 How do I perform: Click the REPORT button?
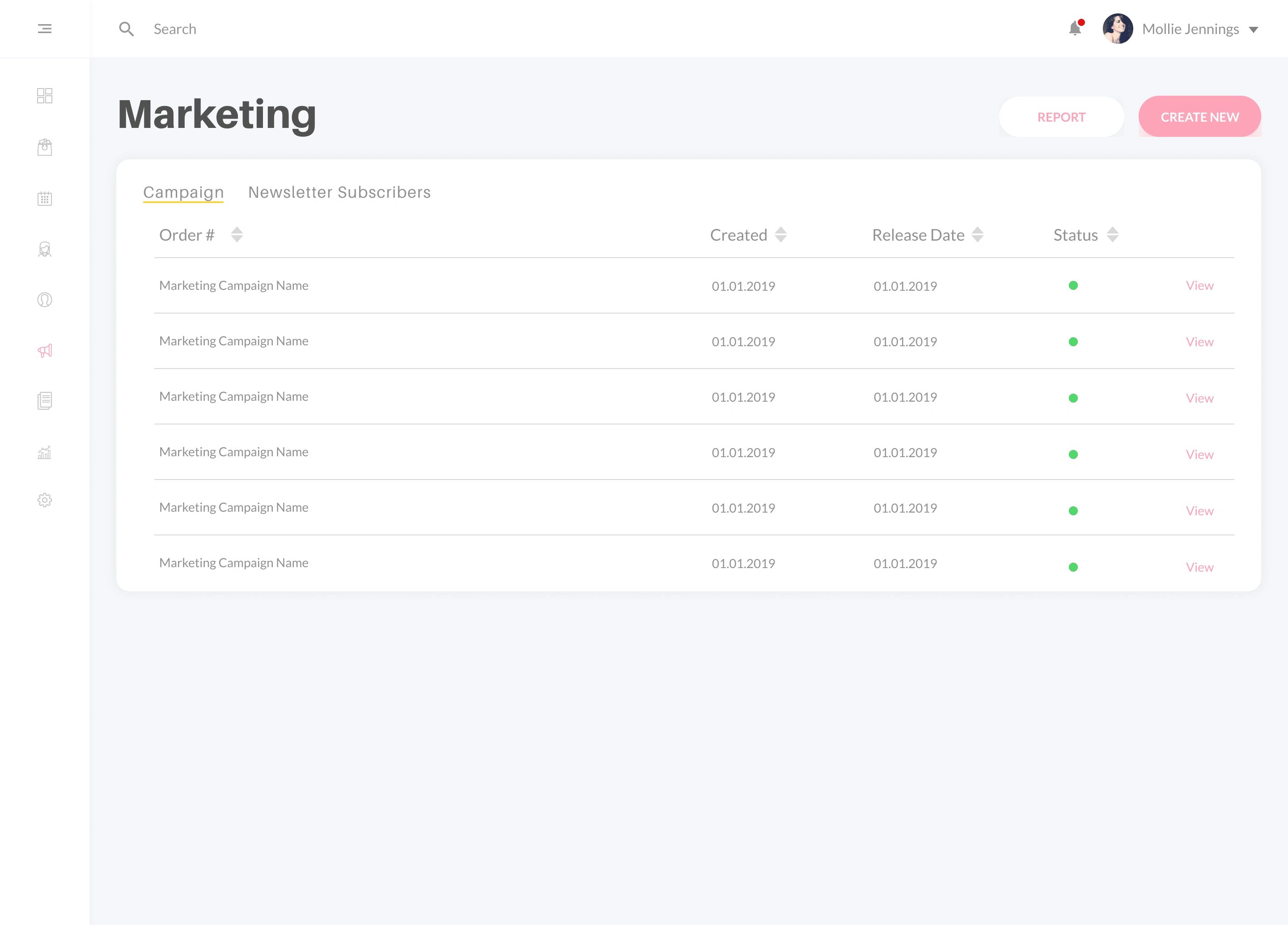pos(1061,117)
